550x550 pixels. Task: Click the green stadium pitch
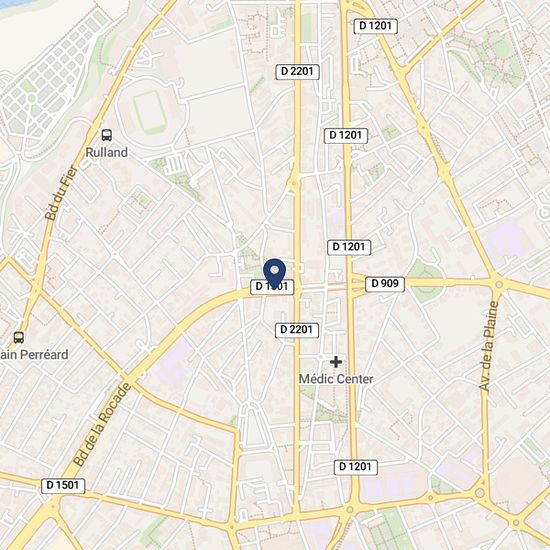point(150,110)
